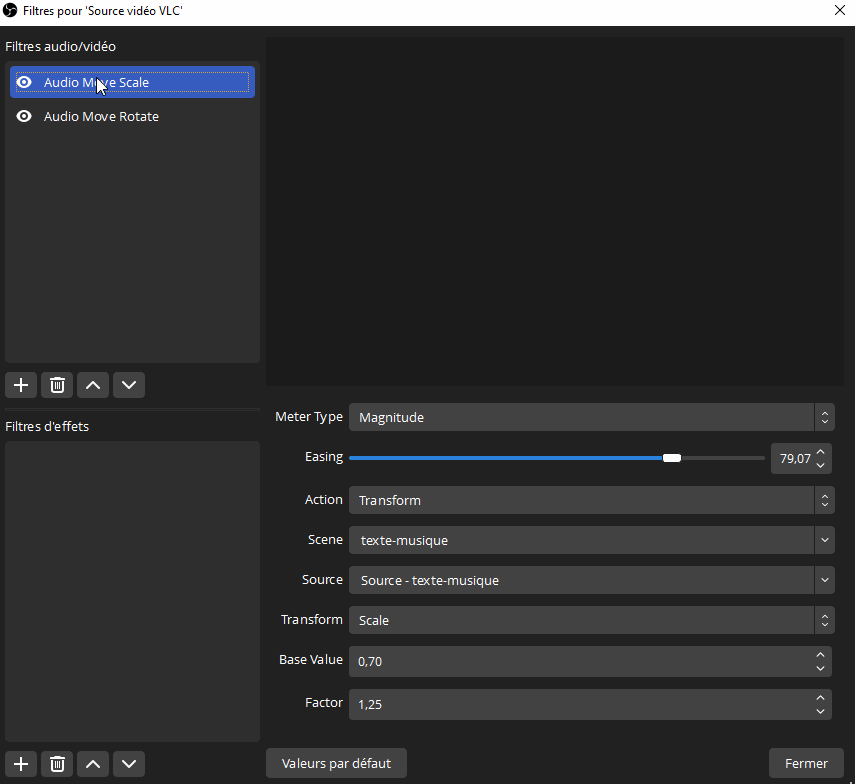Close dialog with the Fermer button
Viewport: 855px width, 784px height.
[806, 763]
